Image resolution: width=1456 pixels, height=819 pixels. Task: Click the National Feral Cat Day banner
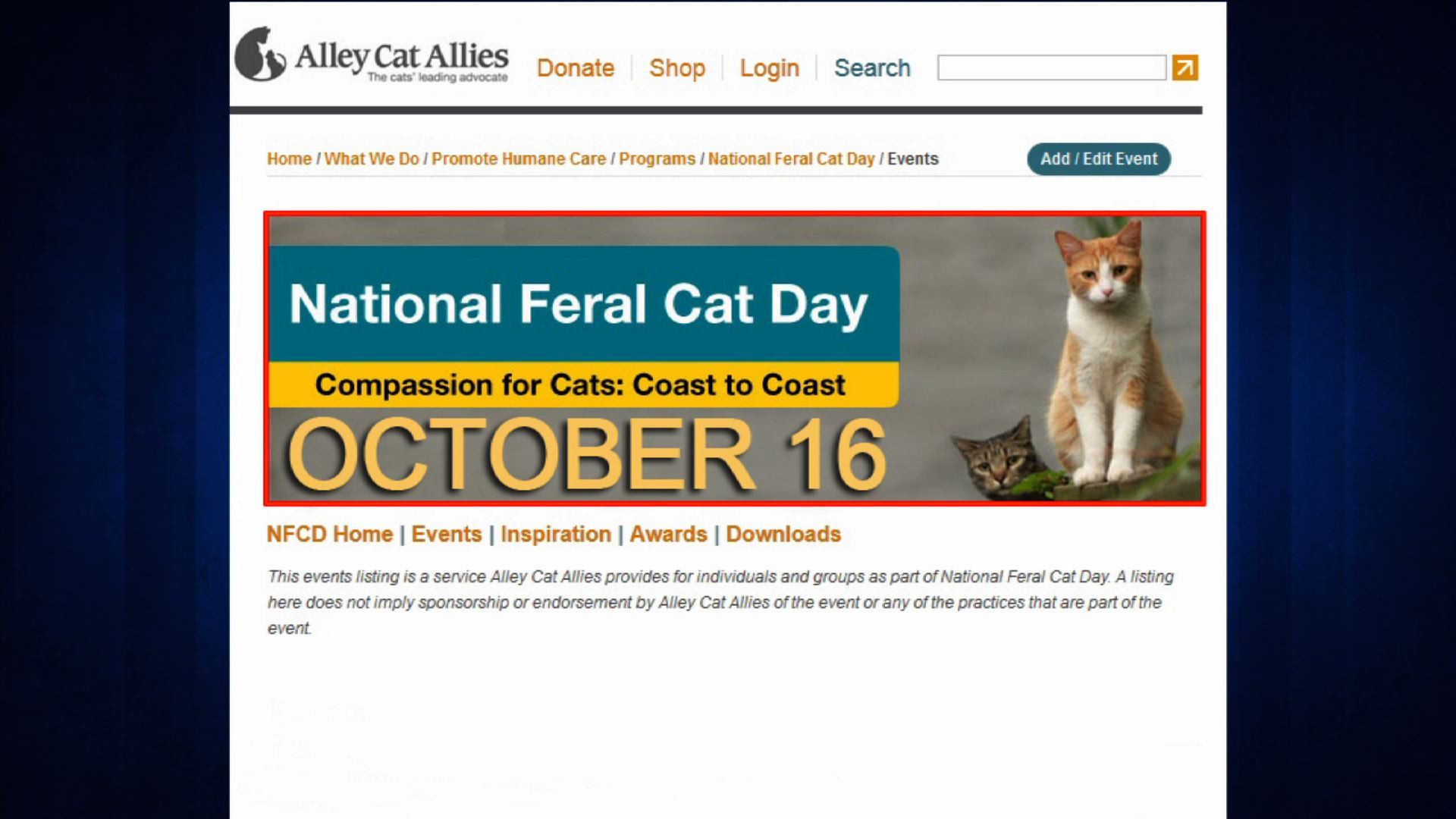coord(734,359)
